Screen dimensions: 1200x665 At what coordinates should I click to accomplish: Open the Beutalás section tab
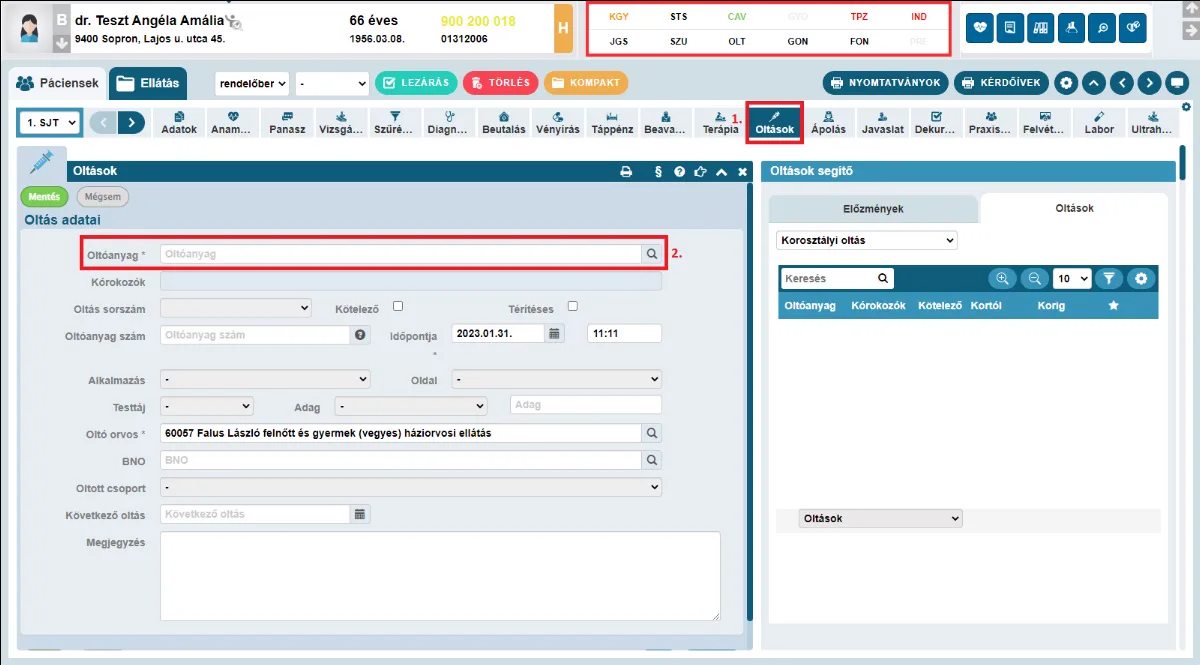503,123
